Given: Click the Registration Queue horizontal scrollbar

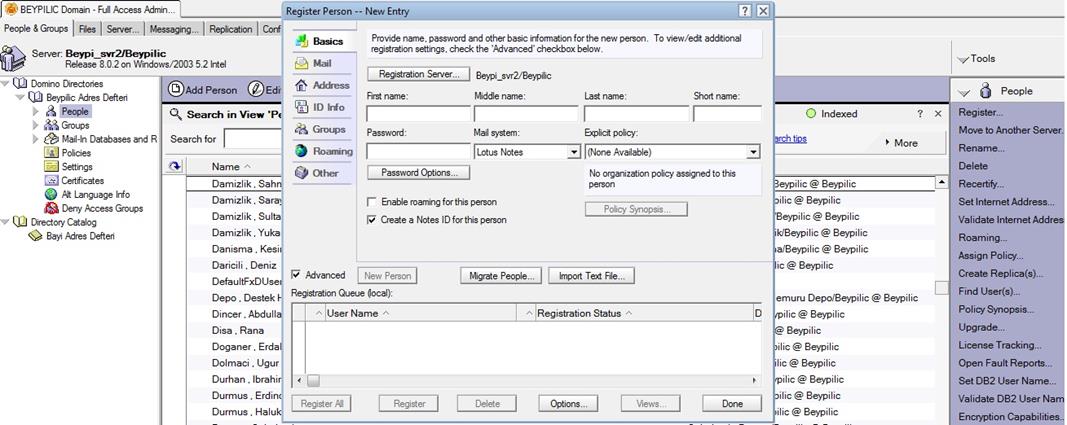Looking at the screenshot, I should (527, 381).
